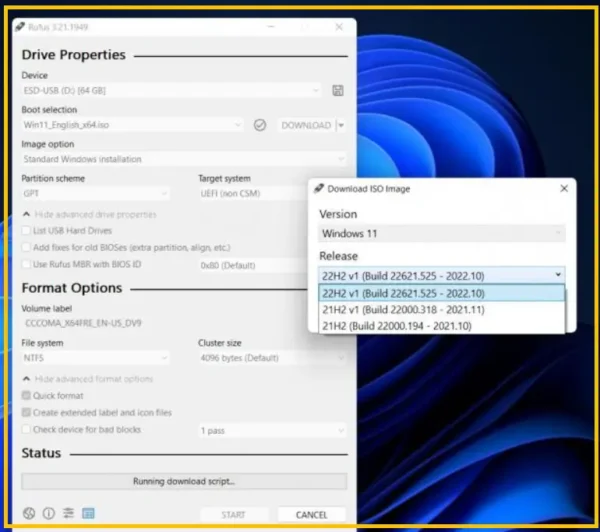Click the Version label in download dialog
Viewport: 600px width, 532px height.
(x=338, y=214)
